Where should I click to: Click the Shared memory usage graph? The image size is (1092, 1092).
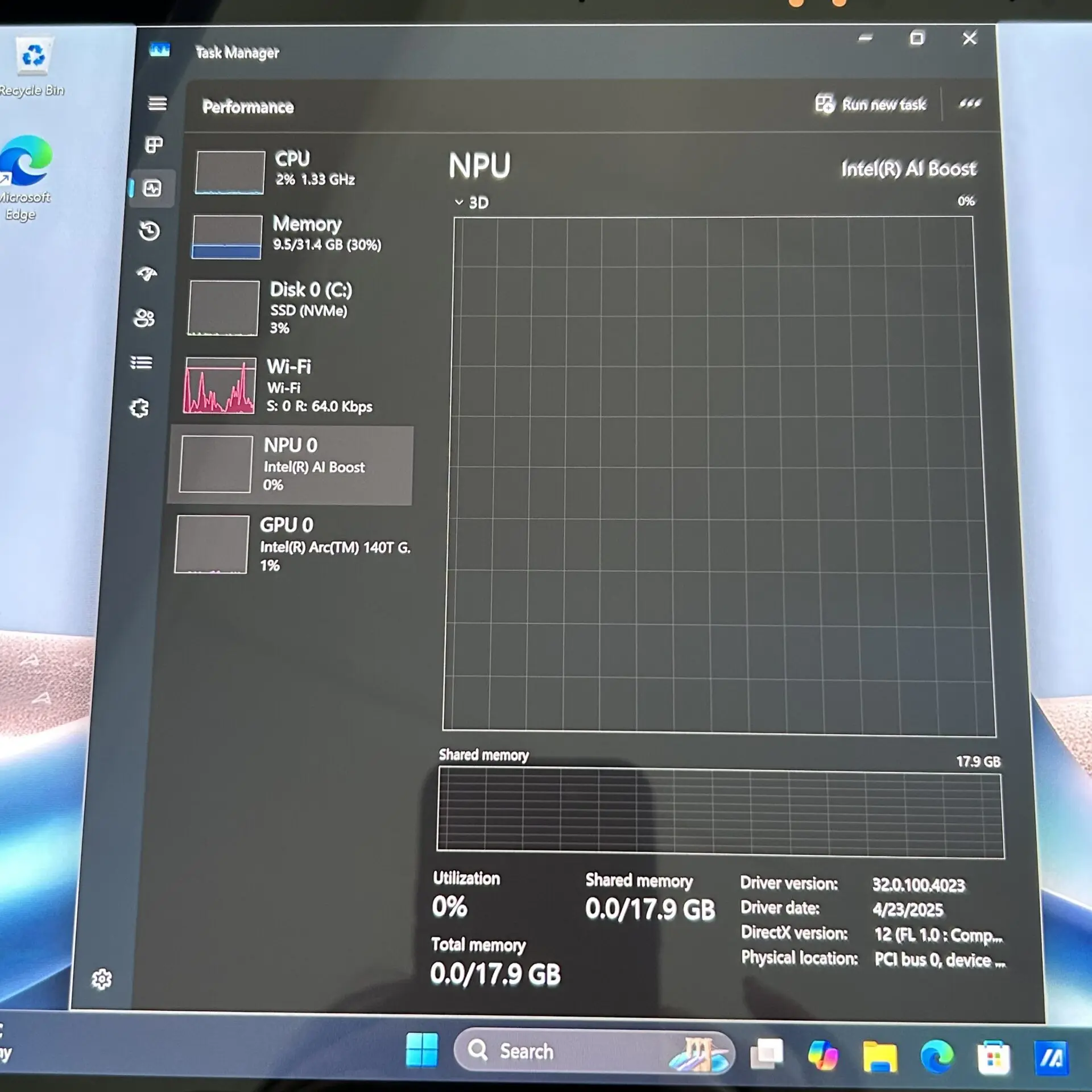click(x=720, y=812)
